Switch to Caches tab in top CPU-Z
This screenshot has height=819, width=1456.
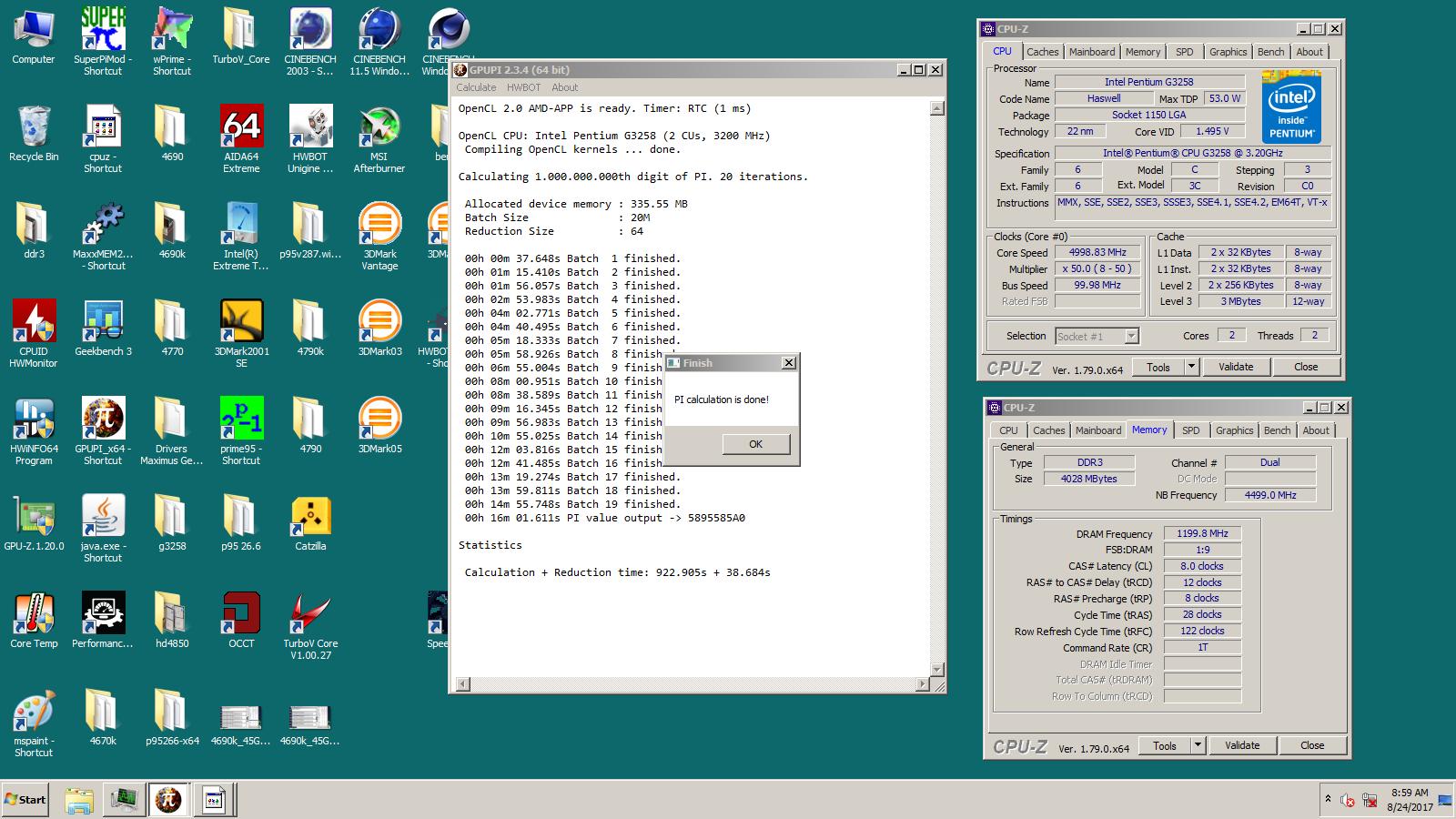pos(1042,52)
